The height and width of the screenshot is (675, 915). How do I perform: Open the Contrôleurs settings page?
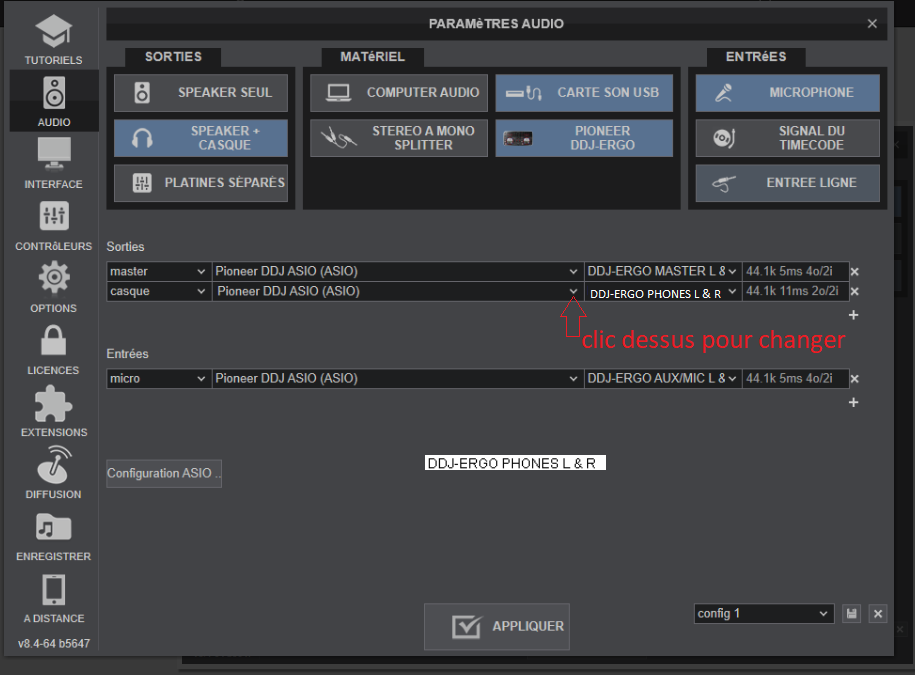(x=53, y=225)
